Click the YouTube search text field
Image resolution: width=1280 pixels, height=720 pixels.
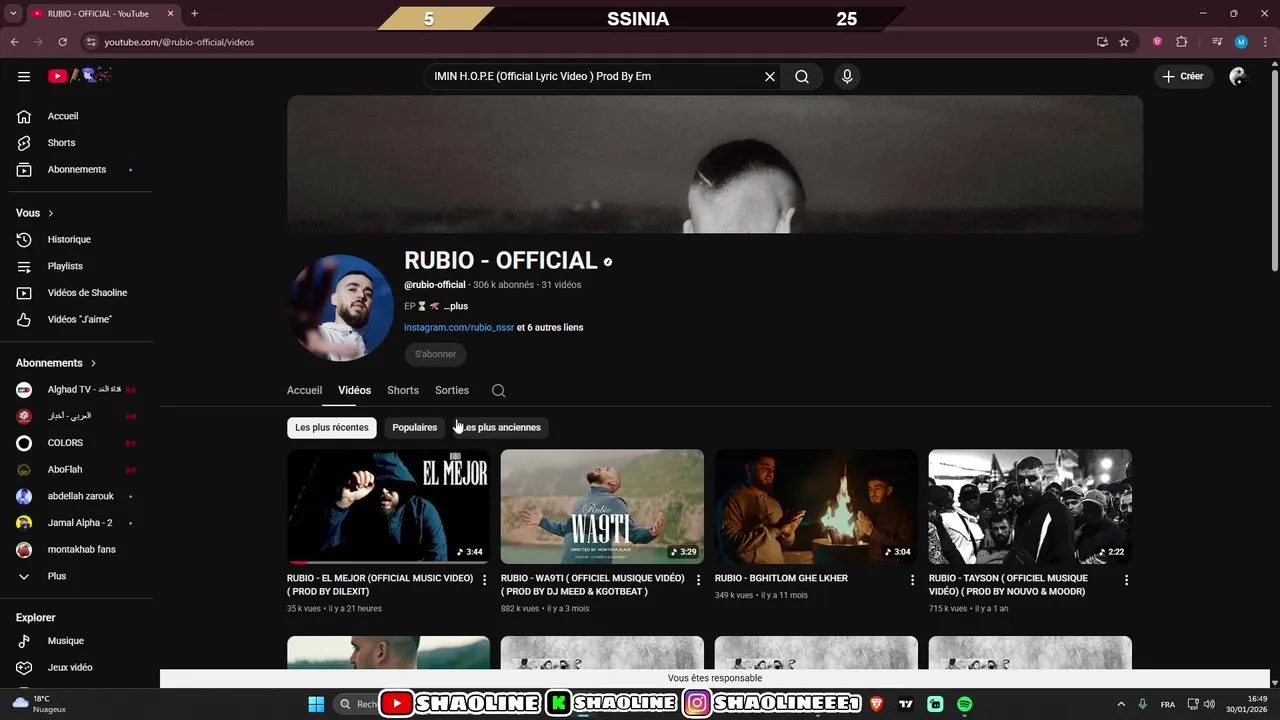coord(595,76)
